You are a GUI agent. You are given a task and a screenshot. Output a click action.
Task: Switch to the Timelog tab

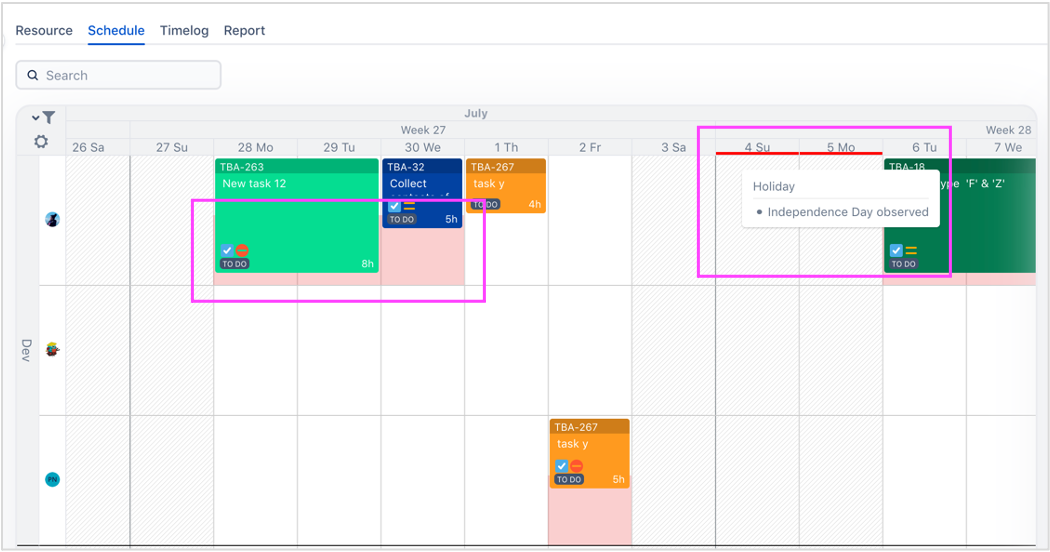184,31
